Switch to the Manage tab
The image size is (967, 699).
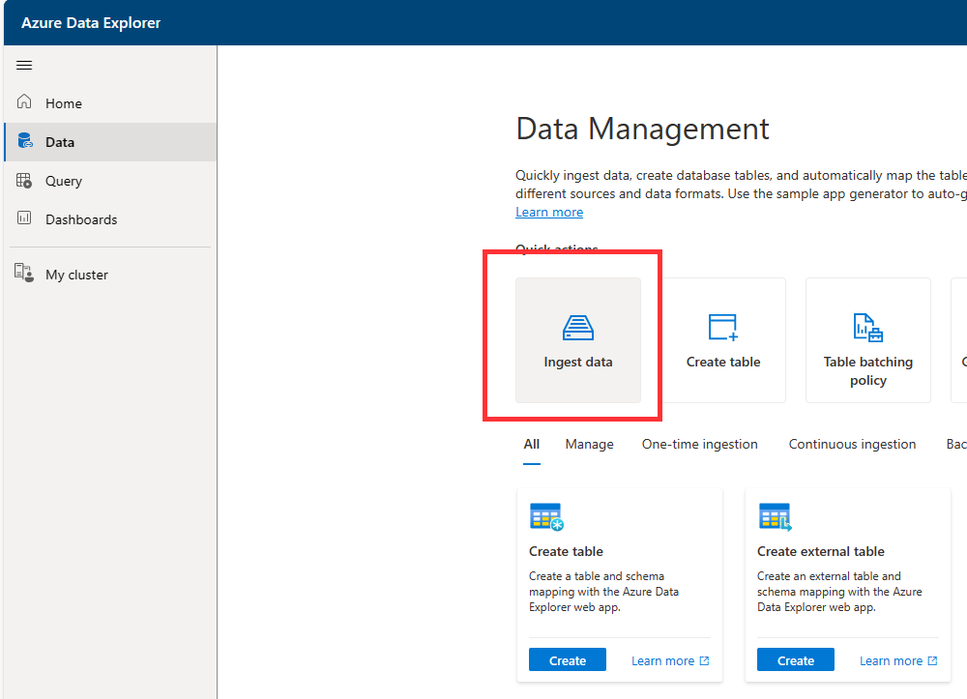589,444
